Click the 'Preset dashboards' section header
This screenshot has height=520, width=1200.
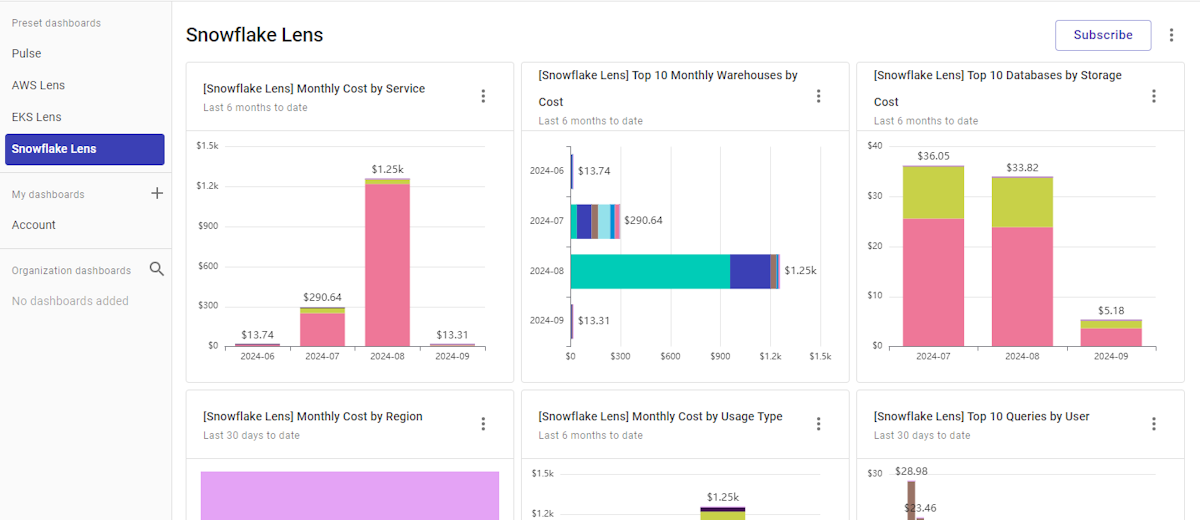click(x=56, y=23)
